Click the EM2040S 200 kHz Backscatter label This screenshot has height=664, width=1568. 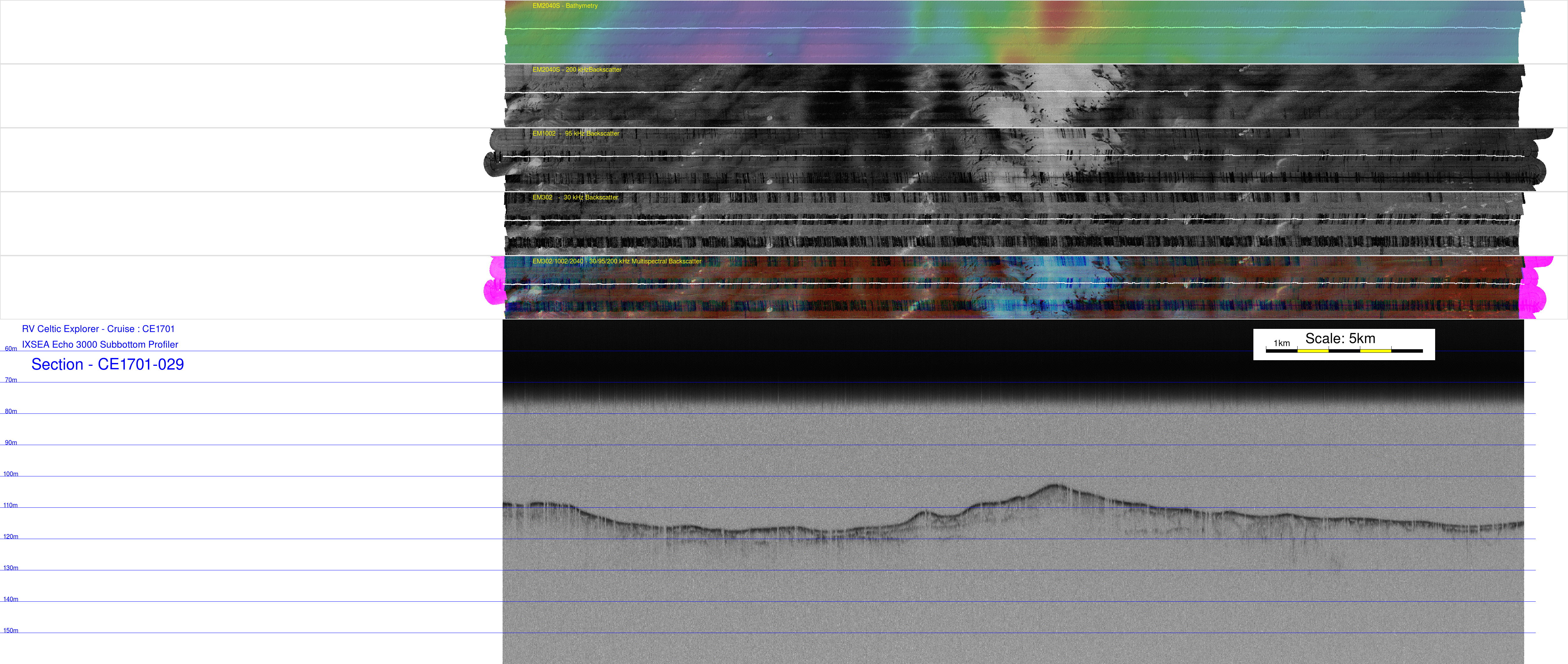click(577, 70)
